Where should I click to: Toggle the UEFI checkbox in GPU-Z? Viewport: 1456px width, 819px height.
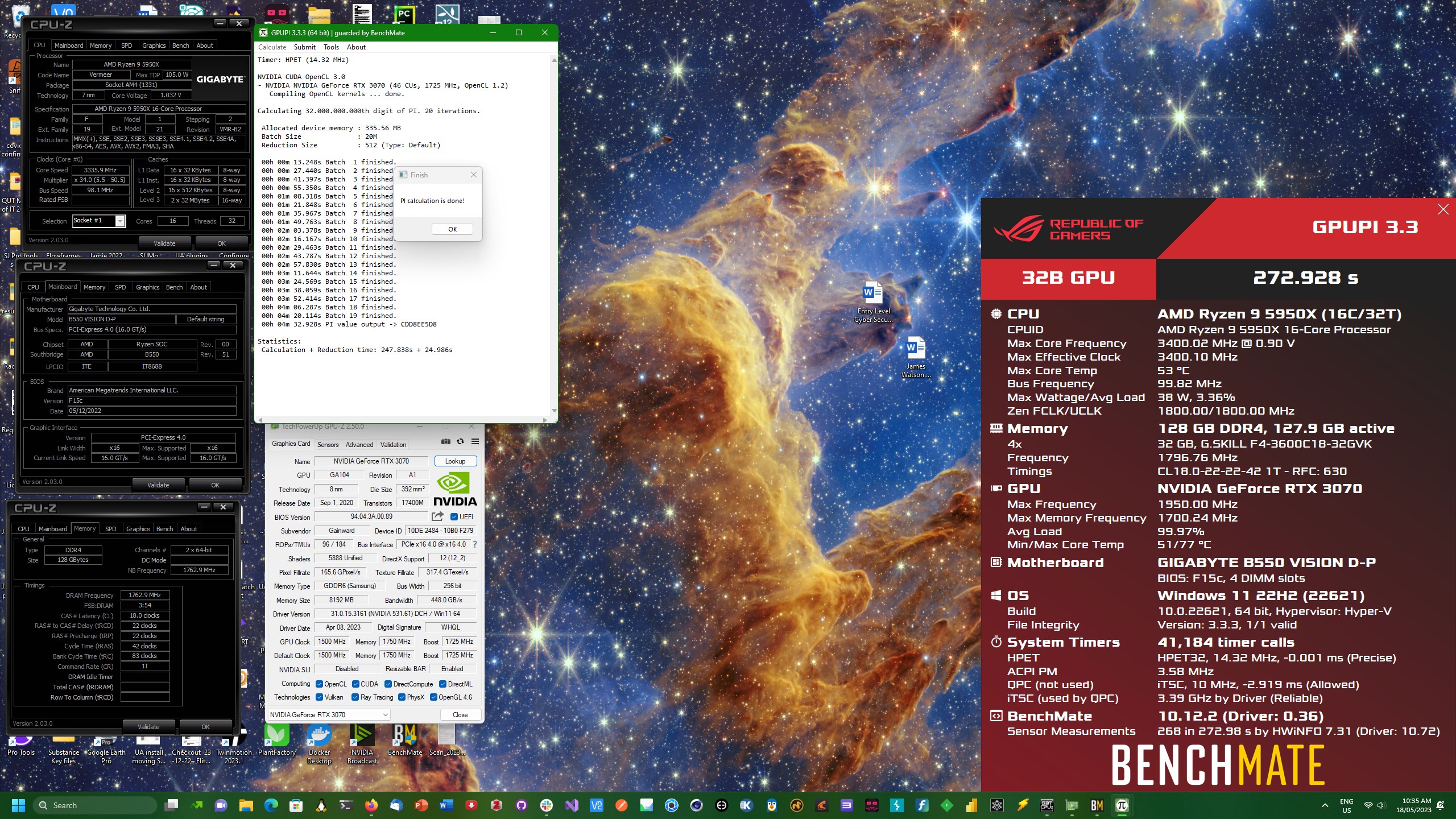(454, 517)
